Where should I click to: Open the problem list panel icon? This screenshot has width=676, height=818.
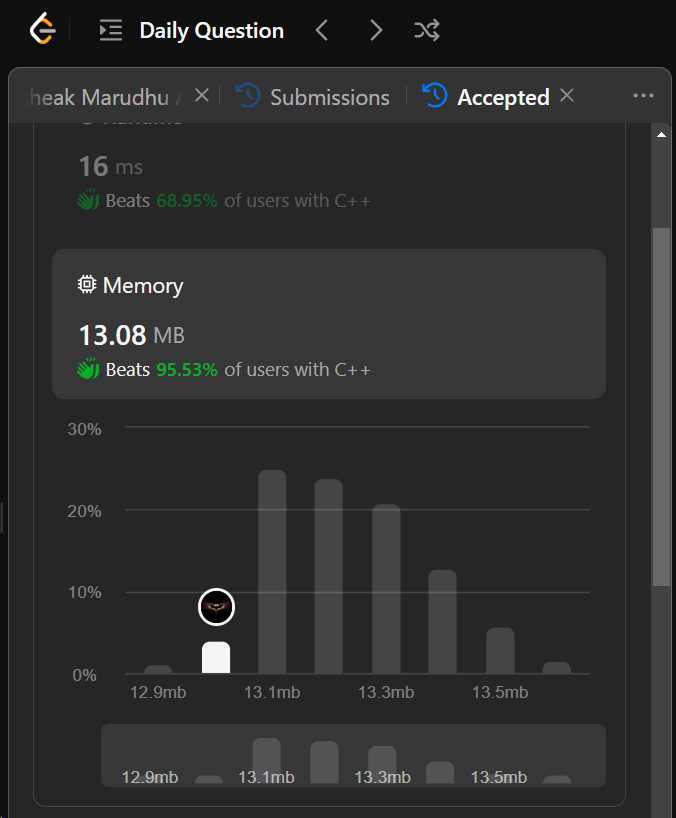point(110,31)
